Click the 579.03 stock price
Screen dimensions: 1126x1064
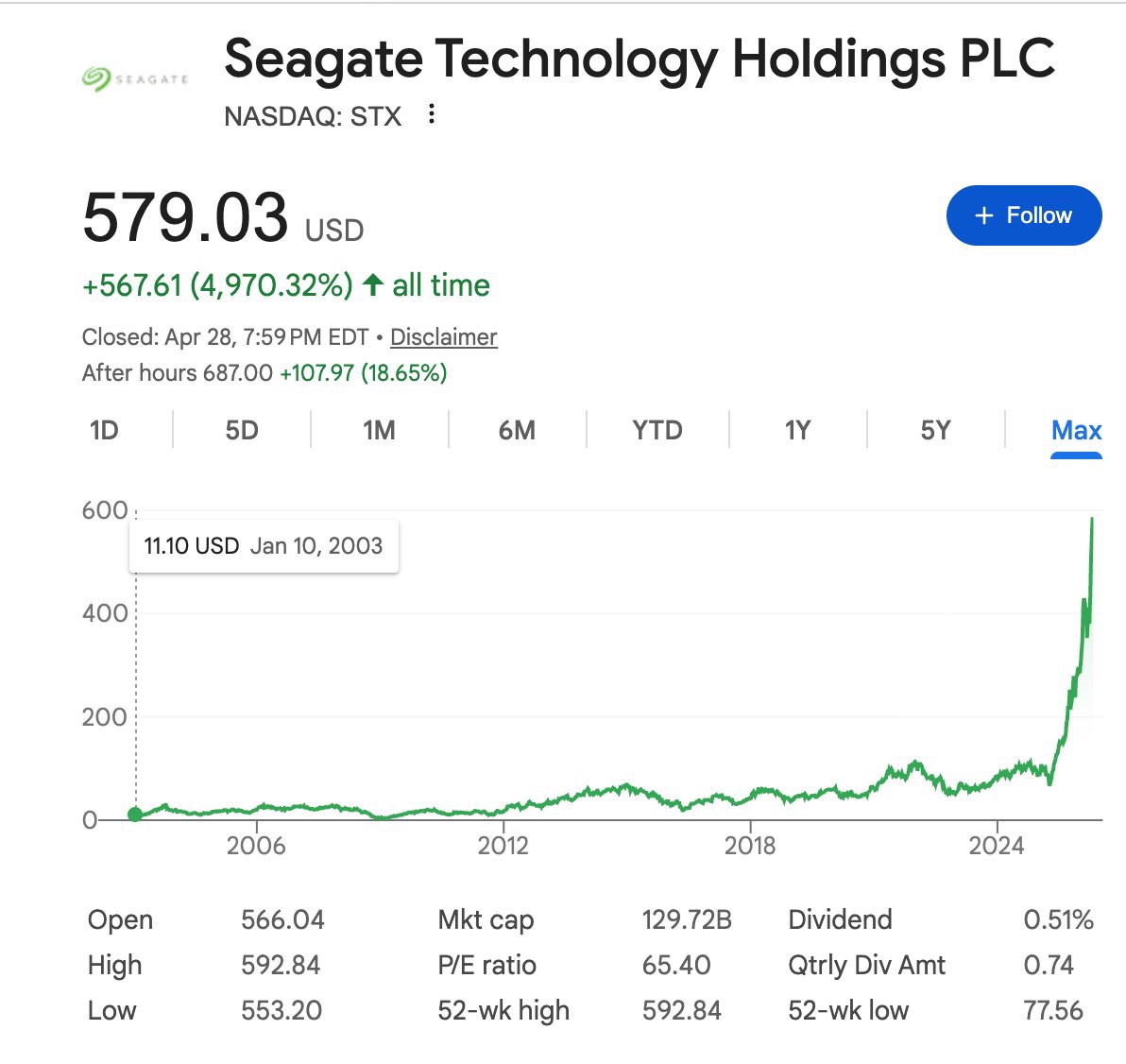pos(185,218)
